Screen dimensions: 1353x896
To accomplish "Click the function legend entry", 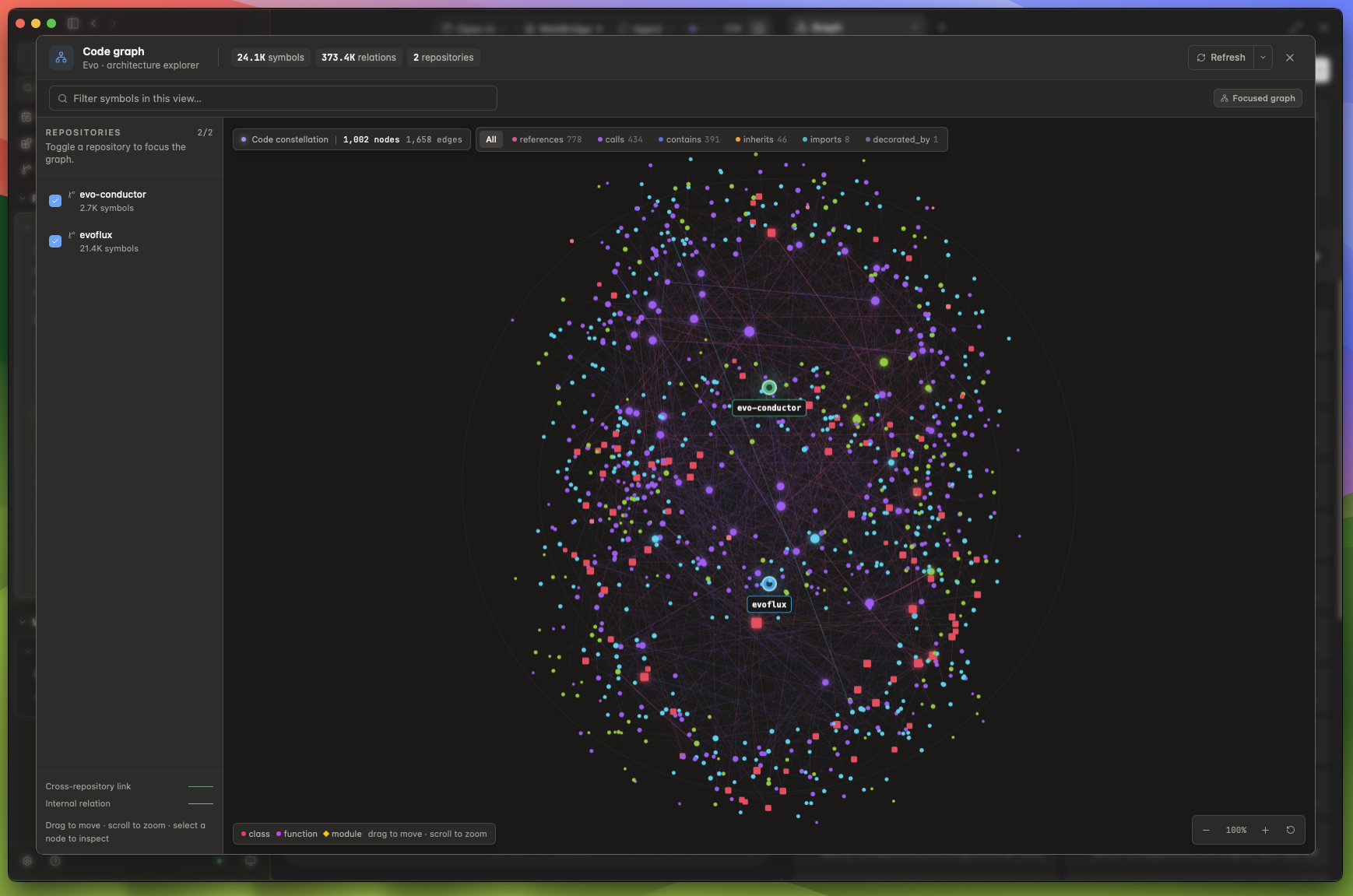I will (297, 834).
